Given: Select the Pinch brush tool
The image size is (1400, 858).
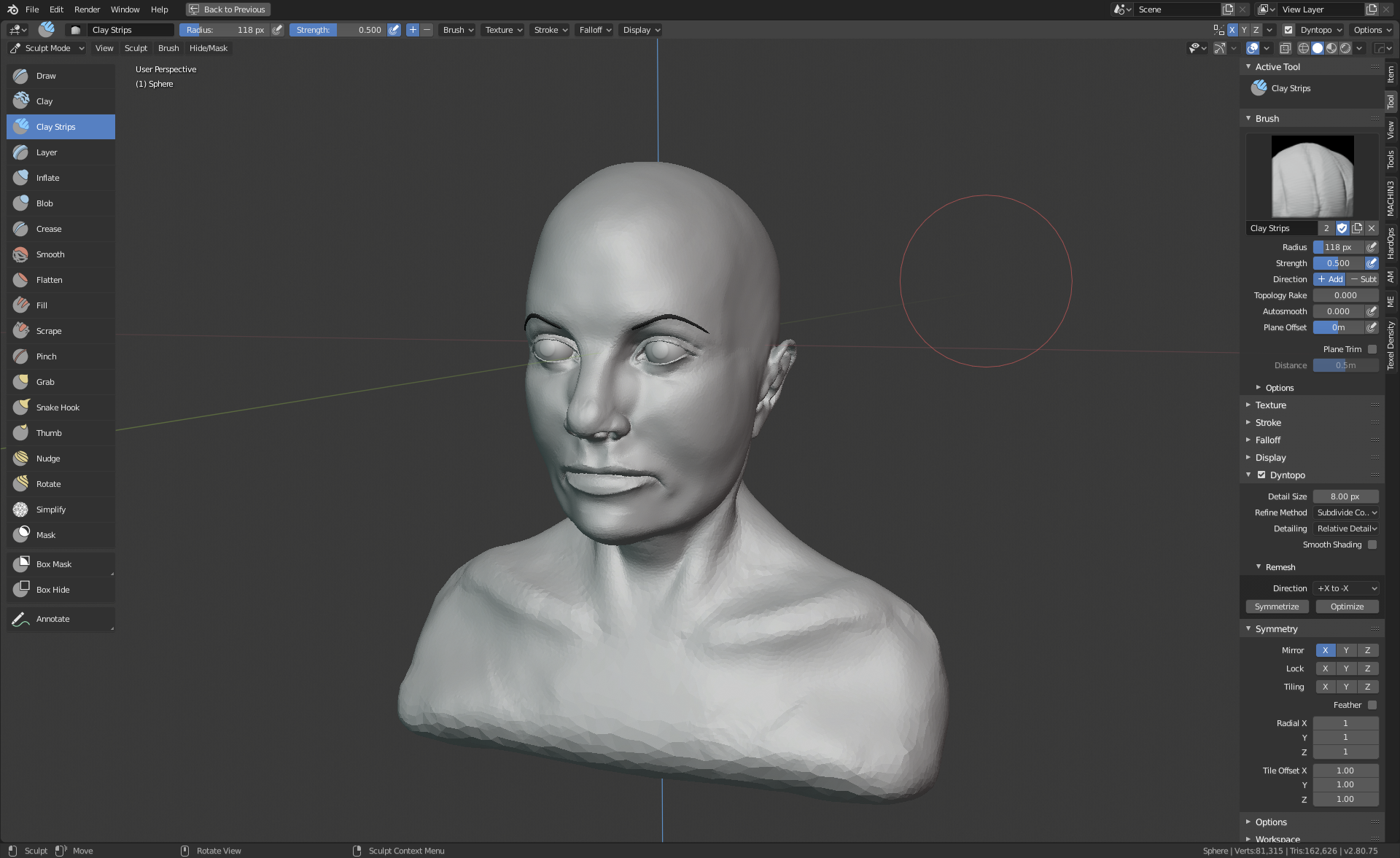Looking at the screenshot, I should click(46, 356).
